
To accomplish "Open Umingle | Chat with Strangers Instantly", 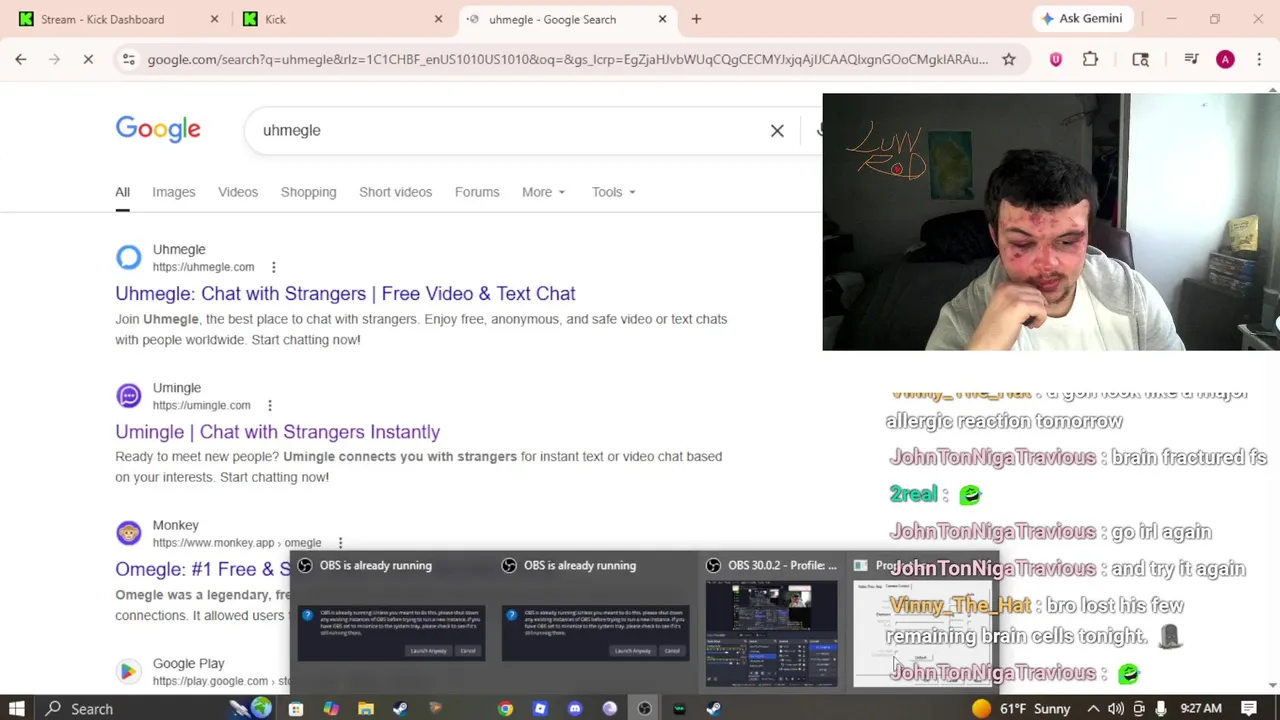I will pyautogui.click(x=277, y=431).
